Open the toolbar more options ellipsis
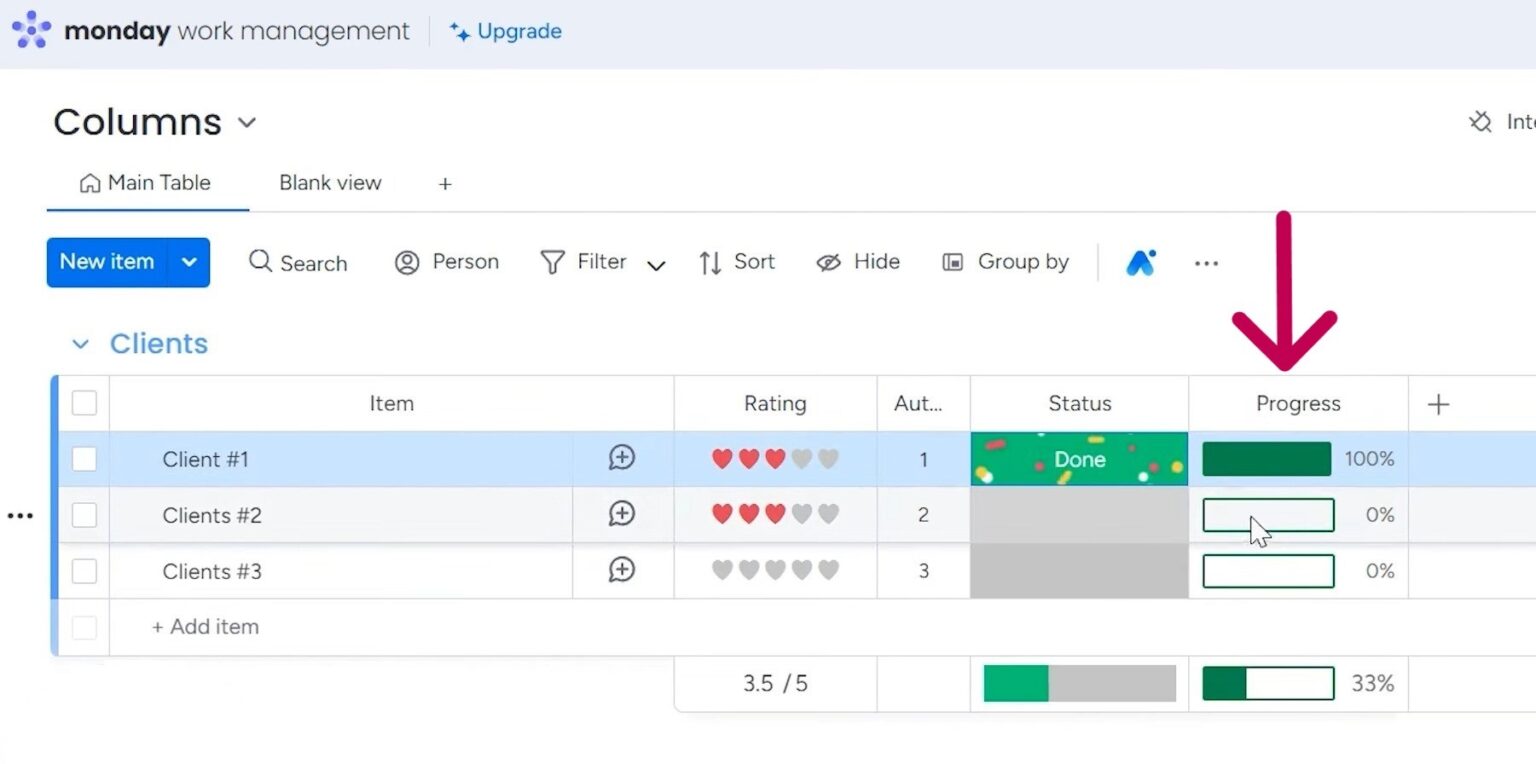Viewport: 1536px width, 764px height. pos(1206,263)
